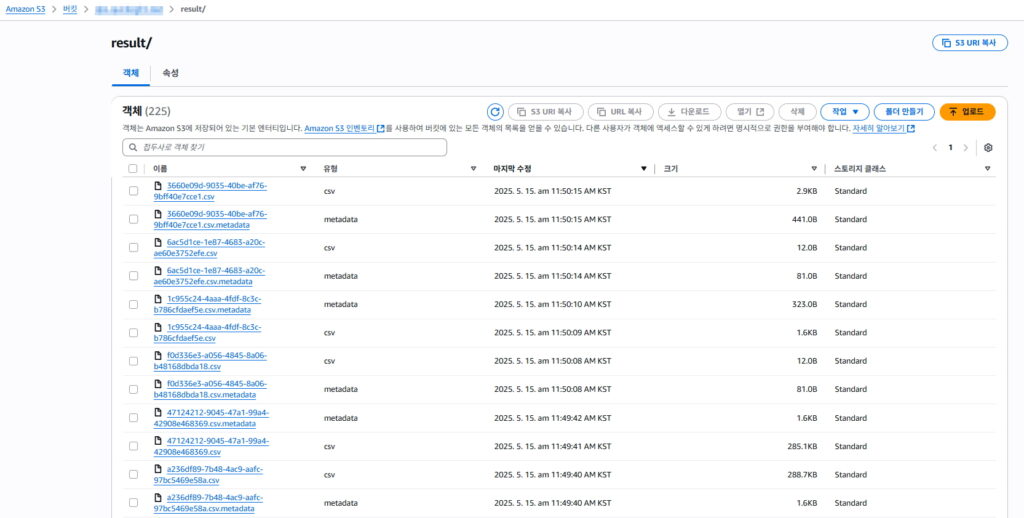Click the URL 복사 button

620,112
